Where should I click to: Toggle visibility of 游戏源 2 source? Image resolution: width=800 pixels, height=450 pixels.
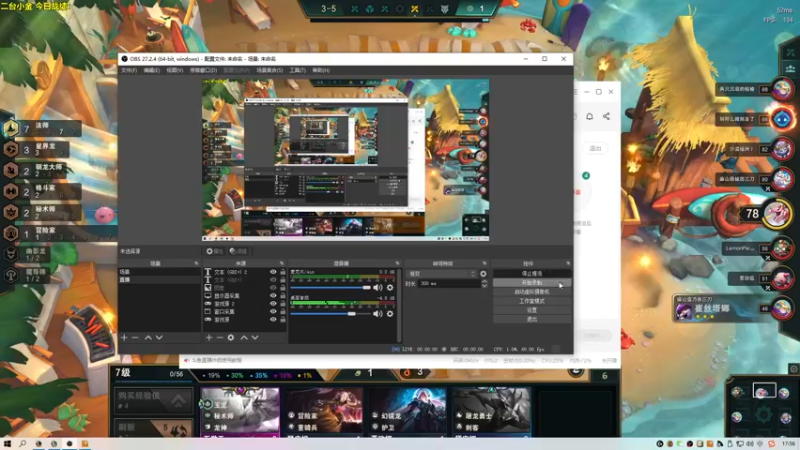(x=273, y=304)
